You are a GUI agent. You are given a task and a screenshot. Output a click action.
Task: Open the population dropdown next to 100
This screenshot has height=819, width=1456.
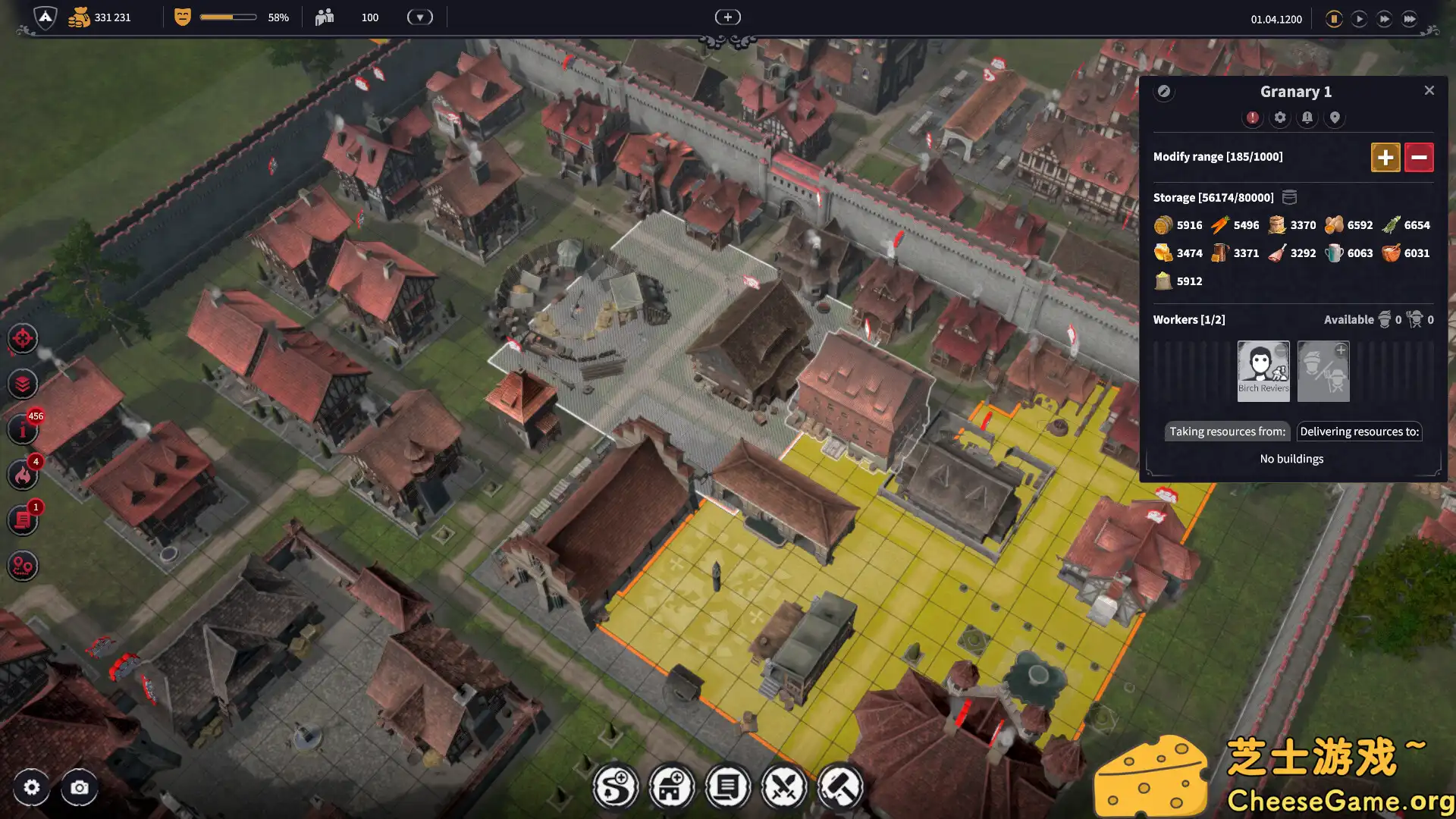click(x=419, y=17)
